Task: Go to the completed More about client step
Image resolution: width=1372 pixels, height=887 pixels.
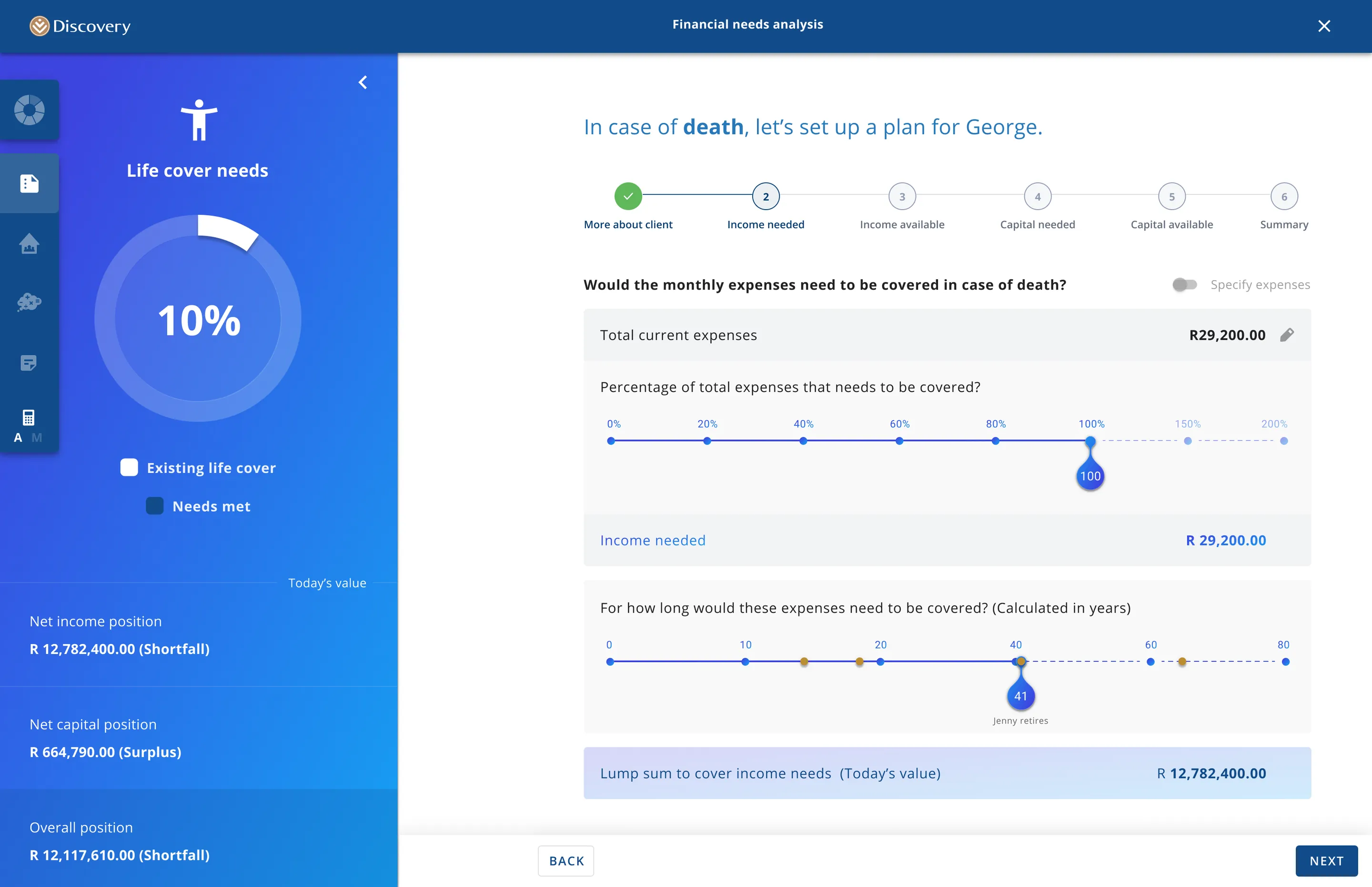Action: click(x=628, y=196)
